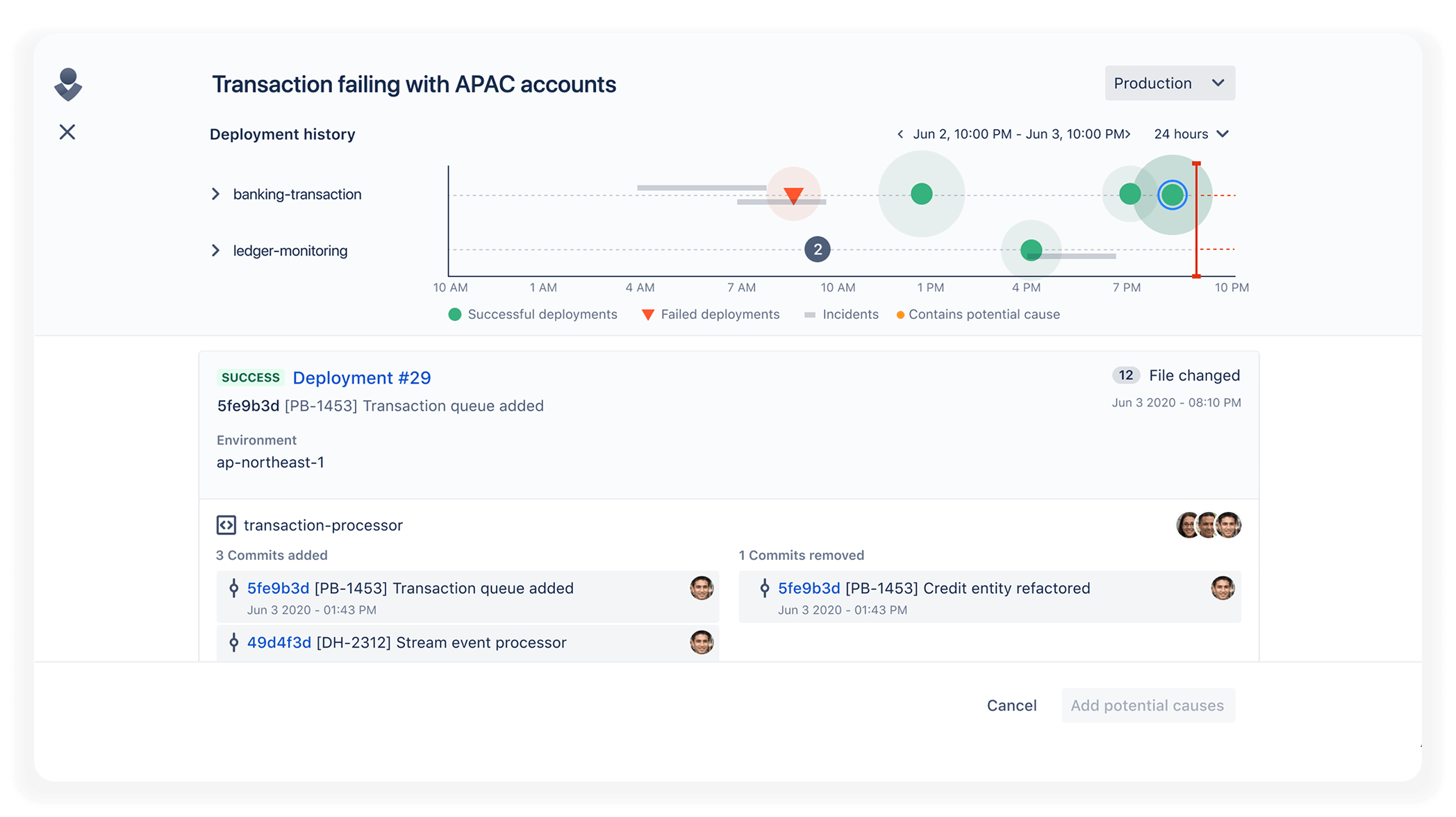Open the Production environment dropdown
The height and width of the screenshot is (817, 1456).
tap(1170, 83)
